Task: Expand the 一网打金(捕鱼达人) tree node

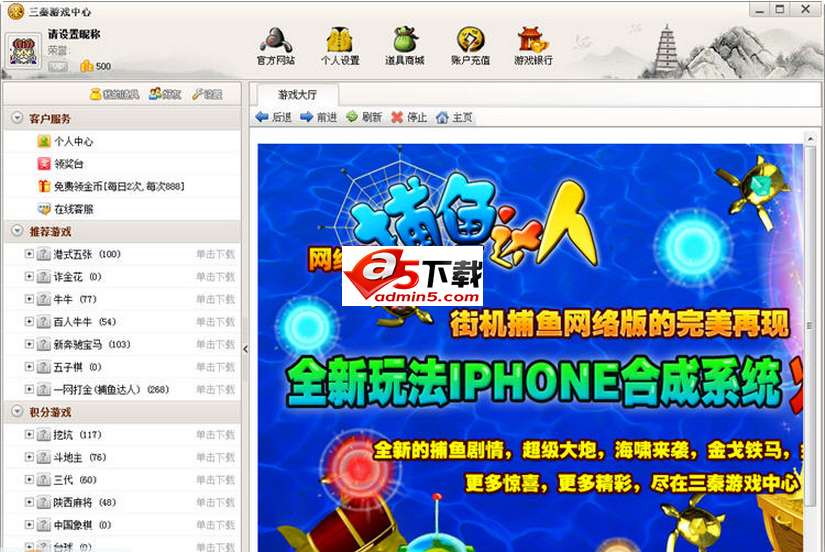Action: [29, 389]
